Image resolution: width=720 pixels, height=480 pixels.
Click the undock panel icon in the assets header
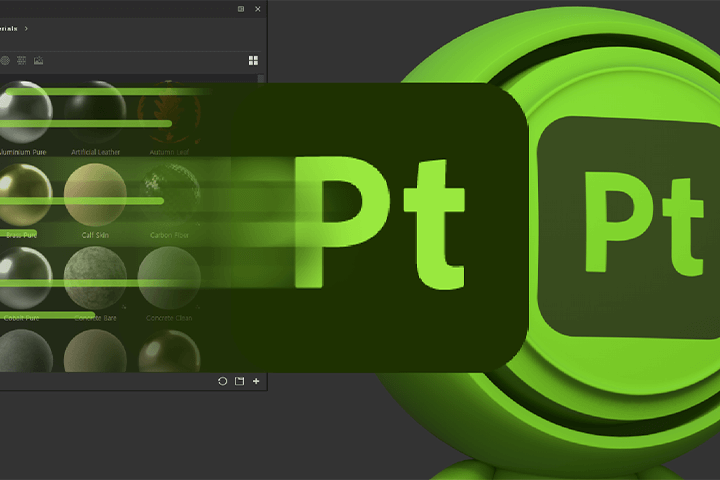241,9
